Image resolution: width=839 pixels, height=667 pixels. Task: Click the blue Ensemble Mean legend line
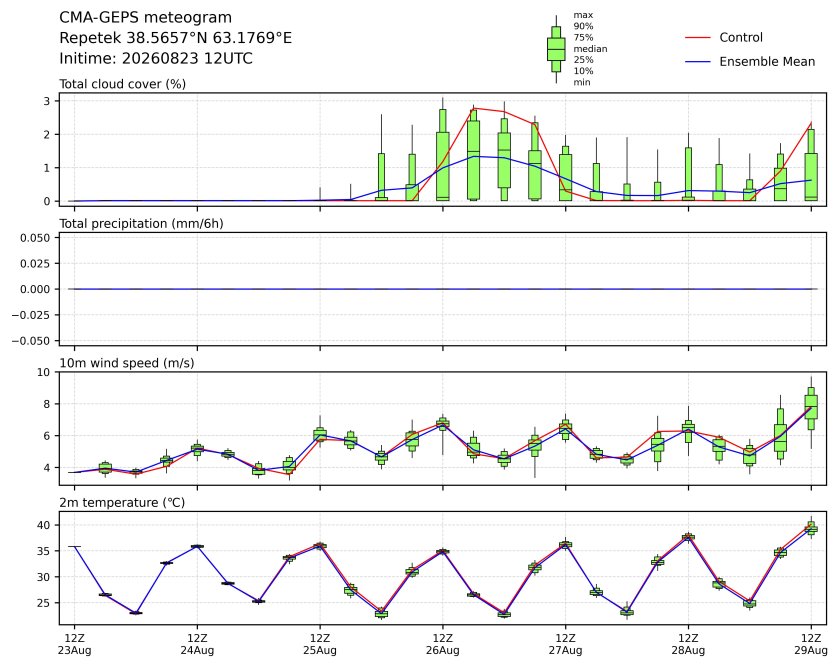[698, 62]
